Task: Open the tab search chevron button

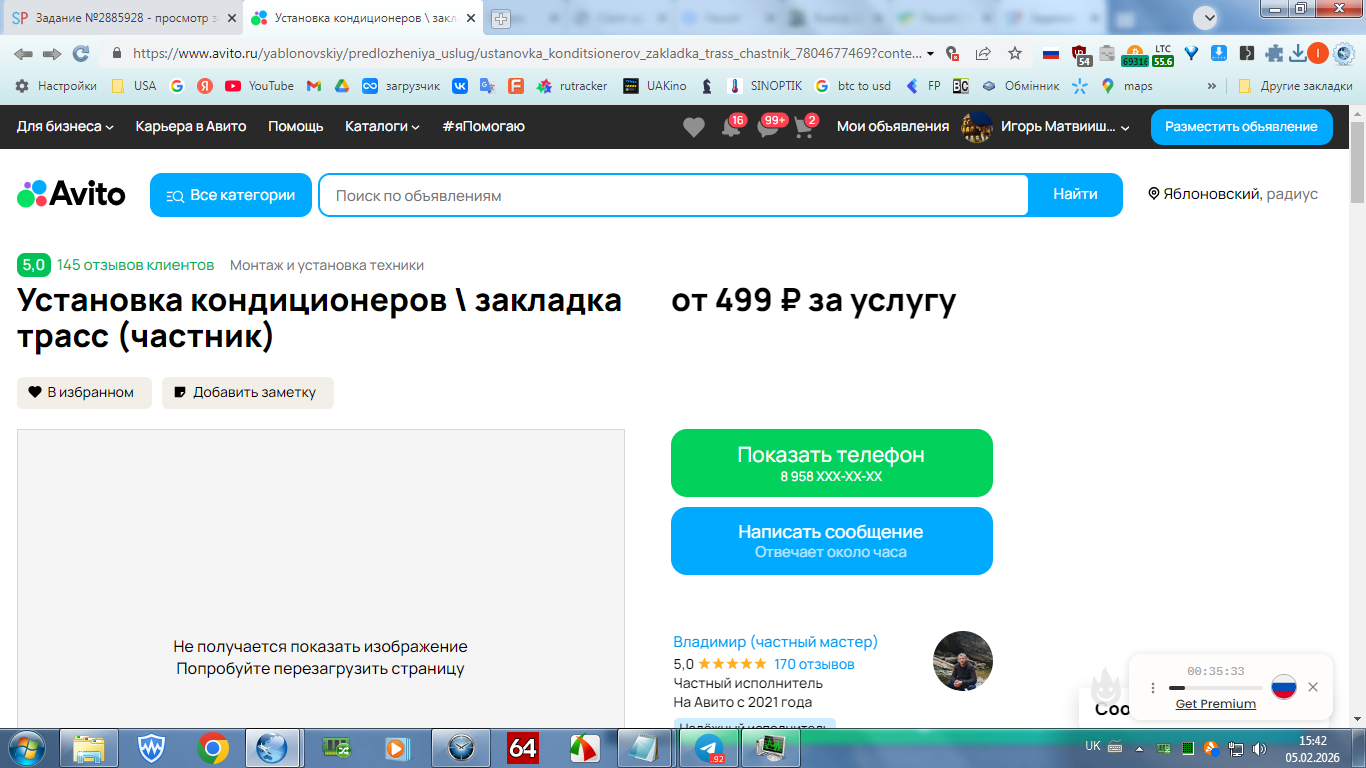Action: [x=1207, y=17]
